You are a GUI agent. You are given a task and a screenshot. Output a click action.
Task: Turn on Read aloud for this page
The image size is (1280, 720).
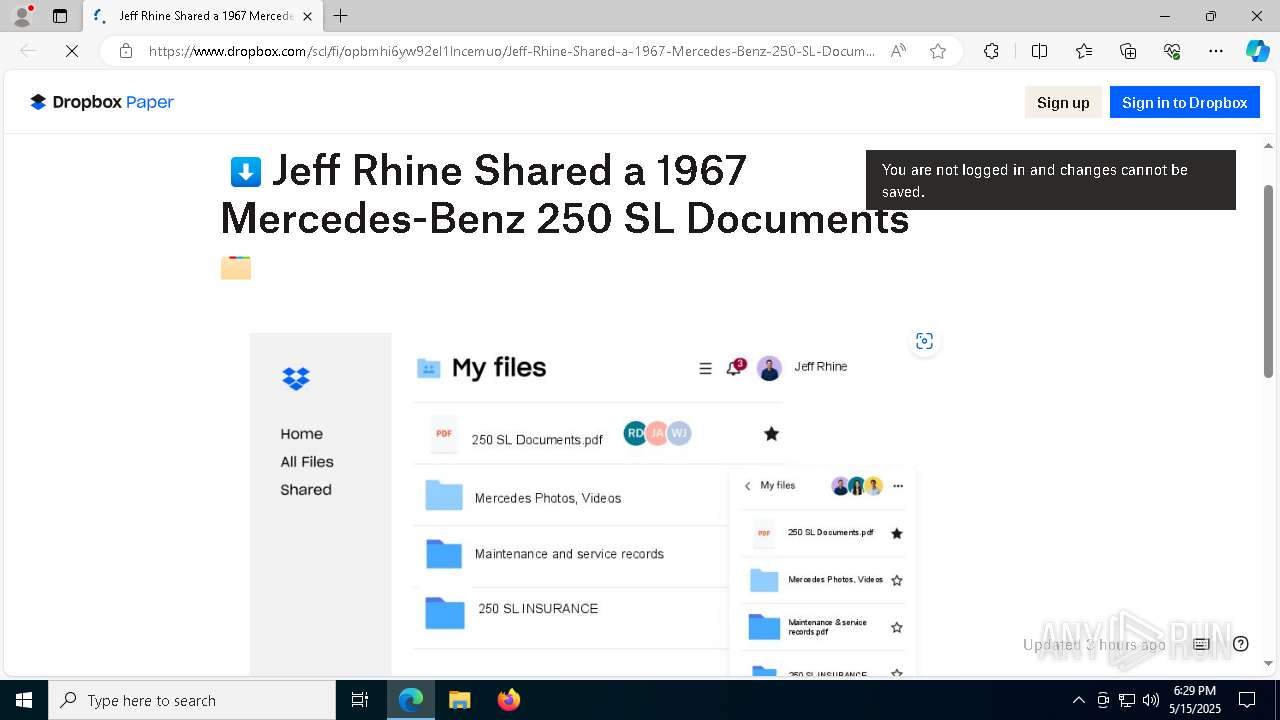tap(898, 51)
